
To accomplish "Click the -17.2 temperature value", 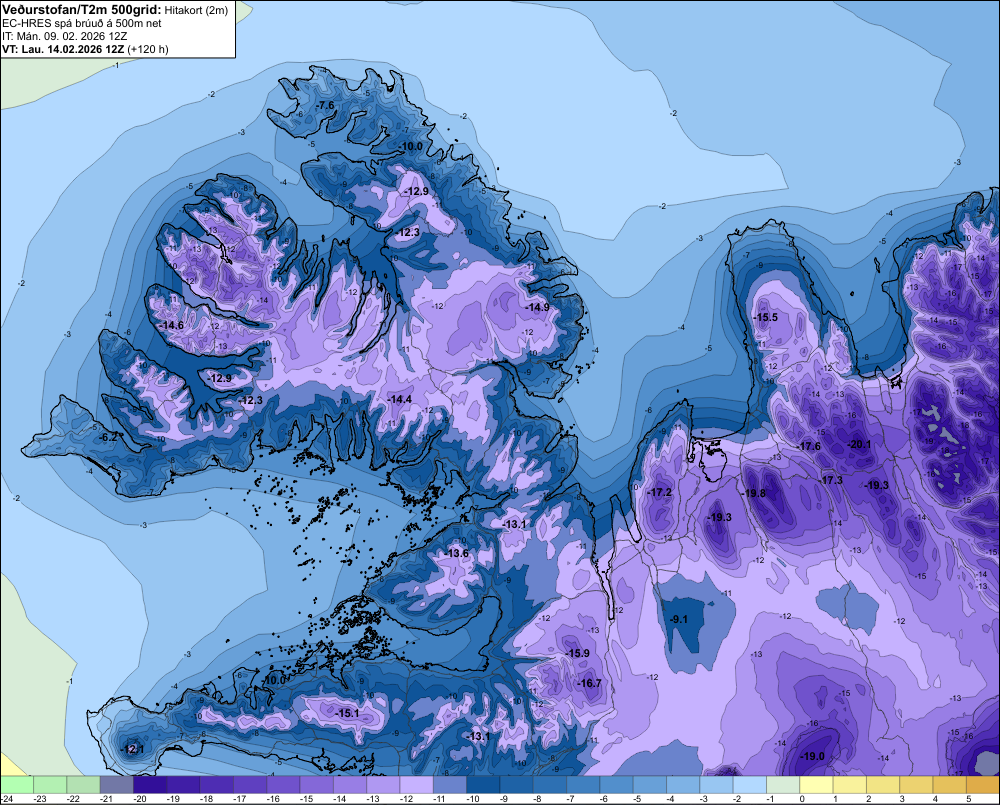I will click(x=659, y=492).
